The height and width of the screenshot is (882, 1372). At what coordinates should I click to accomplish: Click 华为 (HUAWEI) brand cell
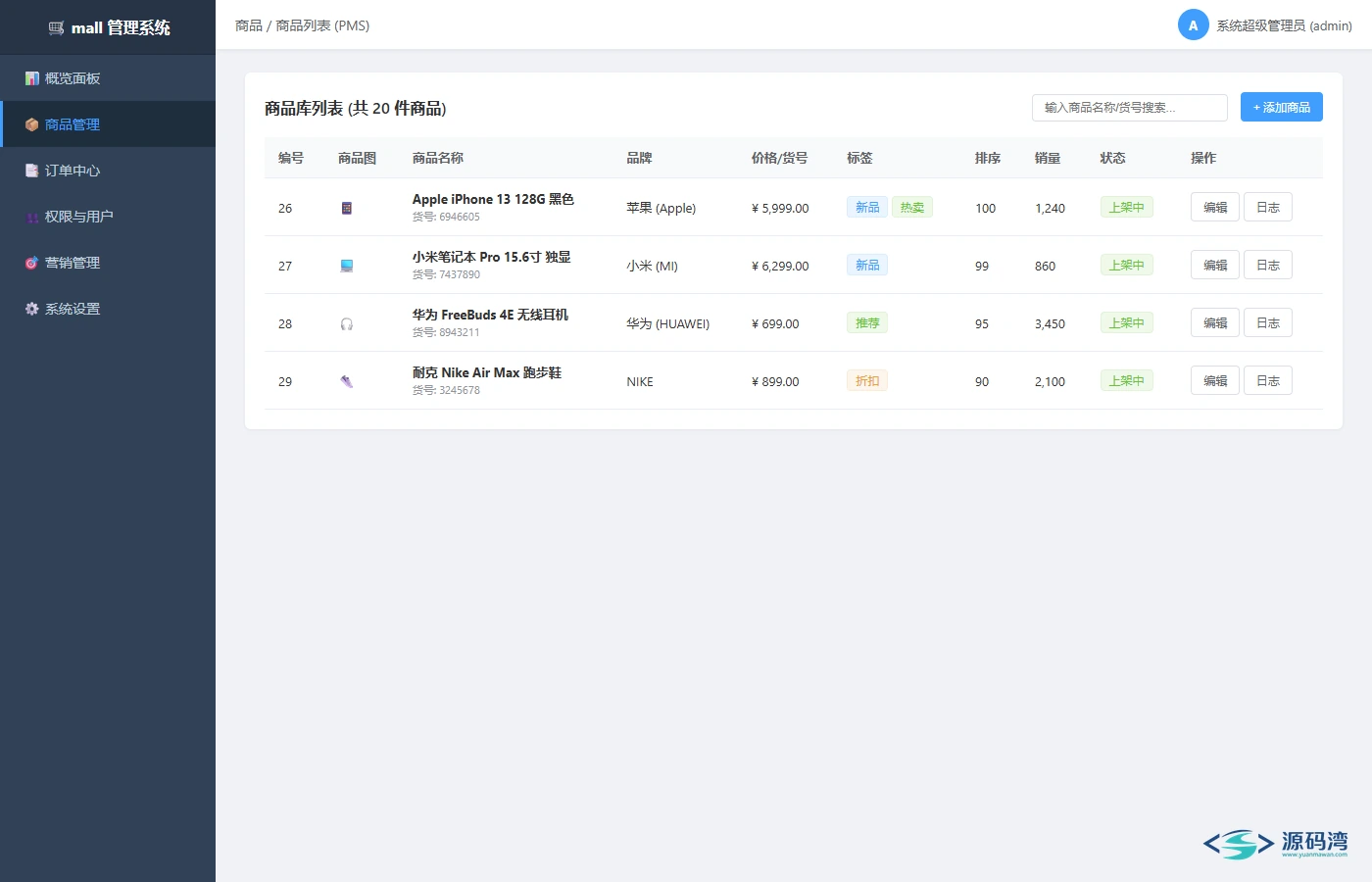click(x=668, y=323)
